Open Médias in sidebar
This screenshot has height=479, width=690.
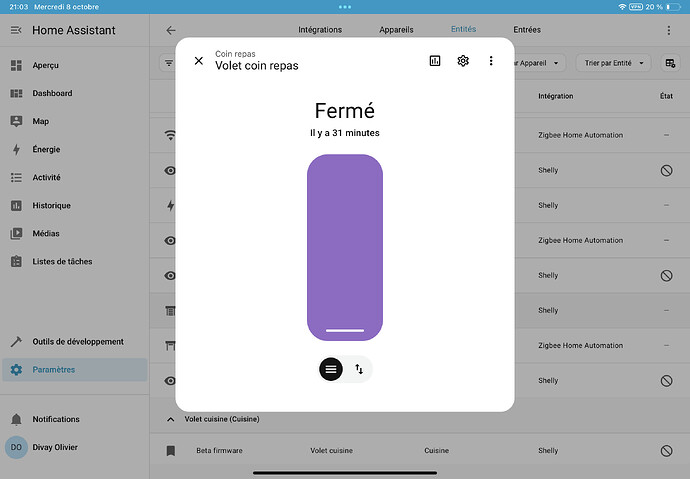[x=75, y=234]
